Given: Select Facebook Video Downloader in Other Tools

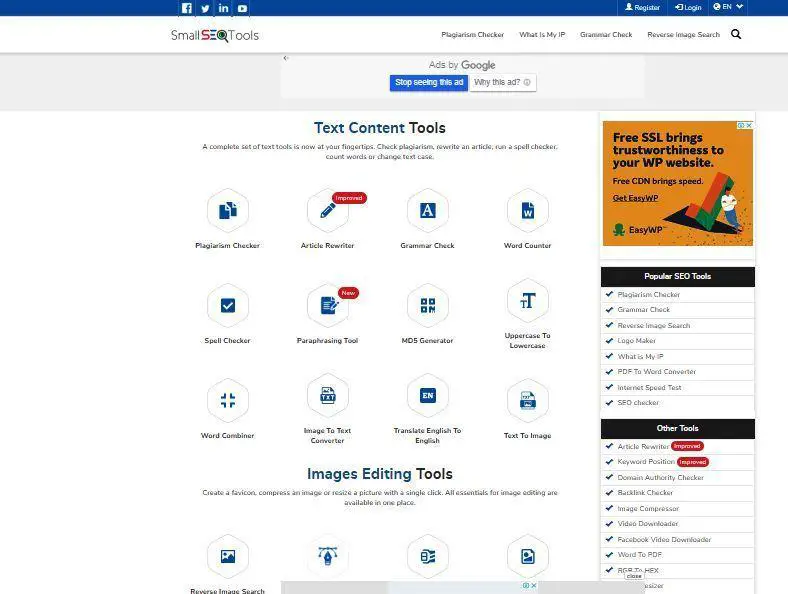Looking at the screenshot, I should pos(664,540).
